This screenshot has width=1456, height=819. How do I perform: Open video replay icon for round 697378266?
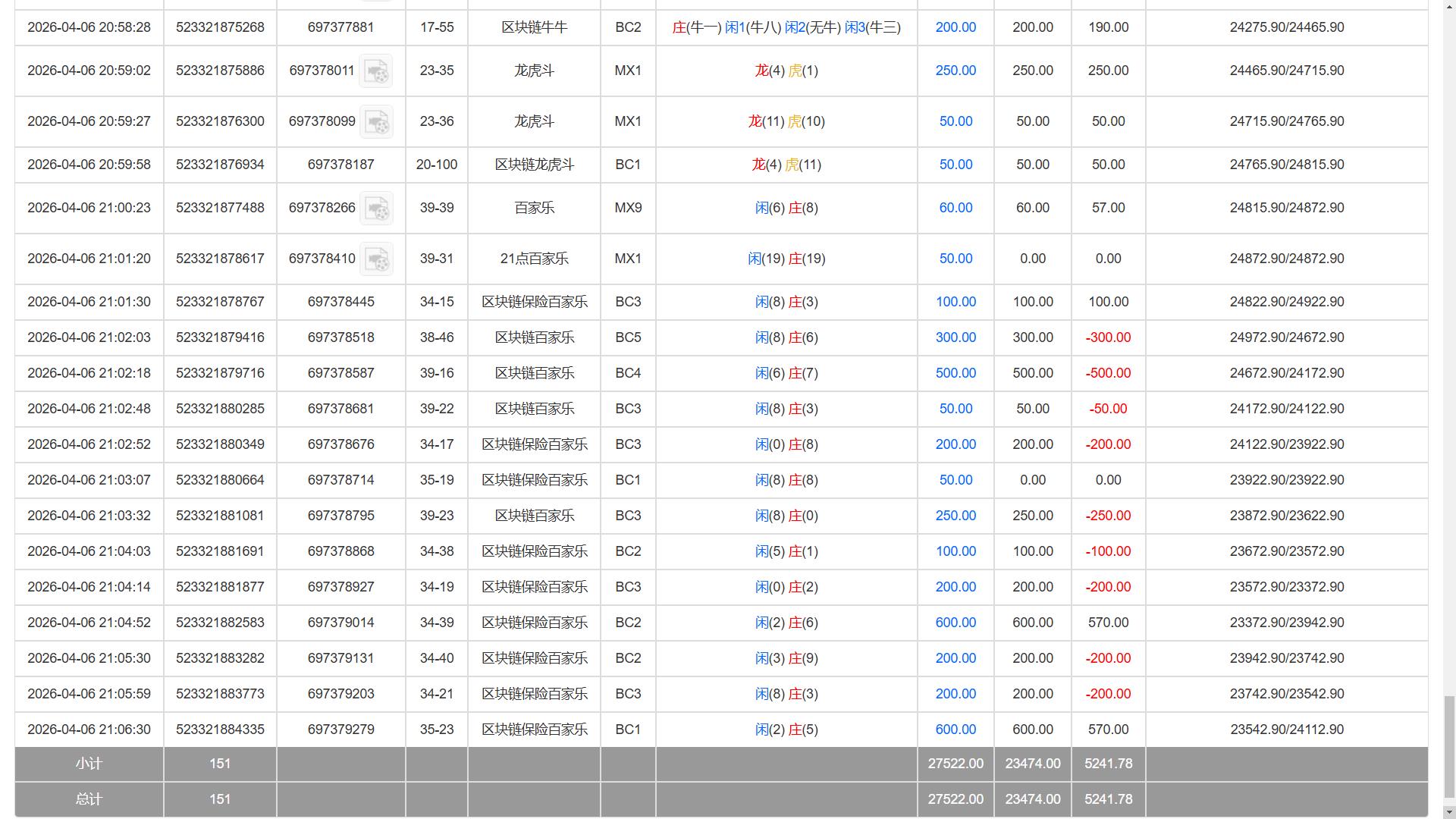click(376, 209)
